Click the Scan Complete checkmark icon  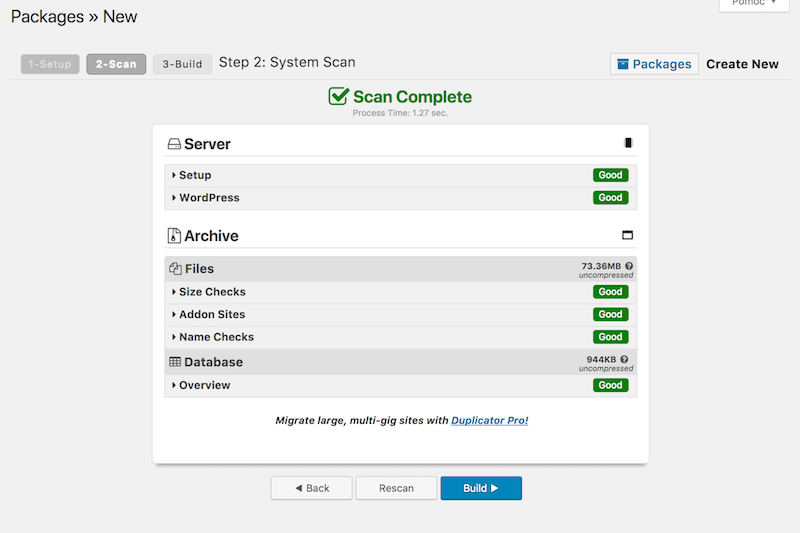click(338, 96)
